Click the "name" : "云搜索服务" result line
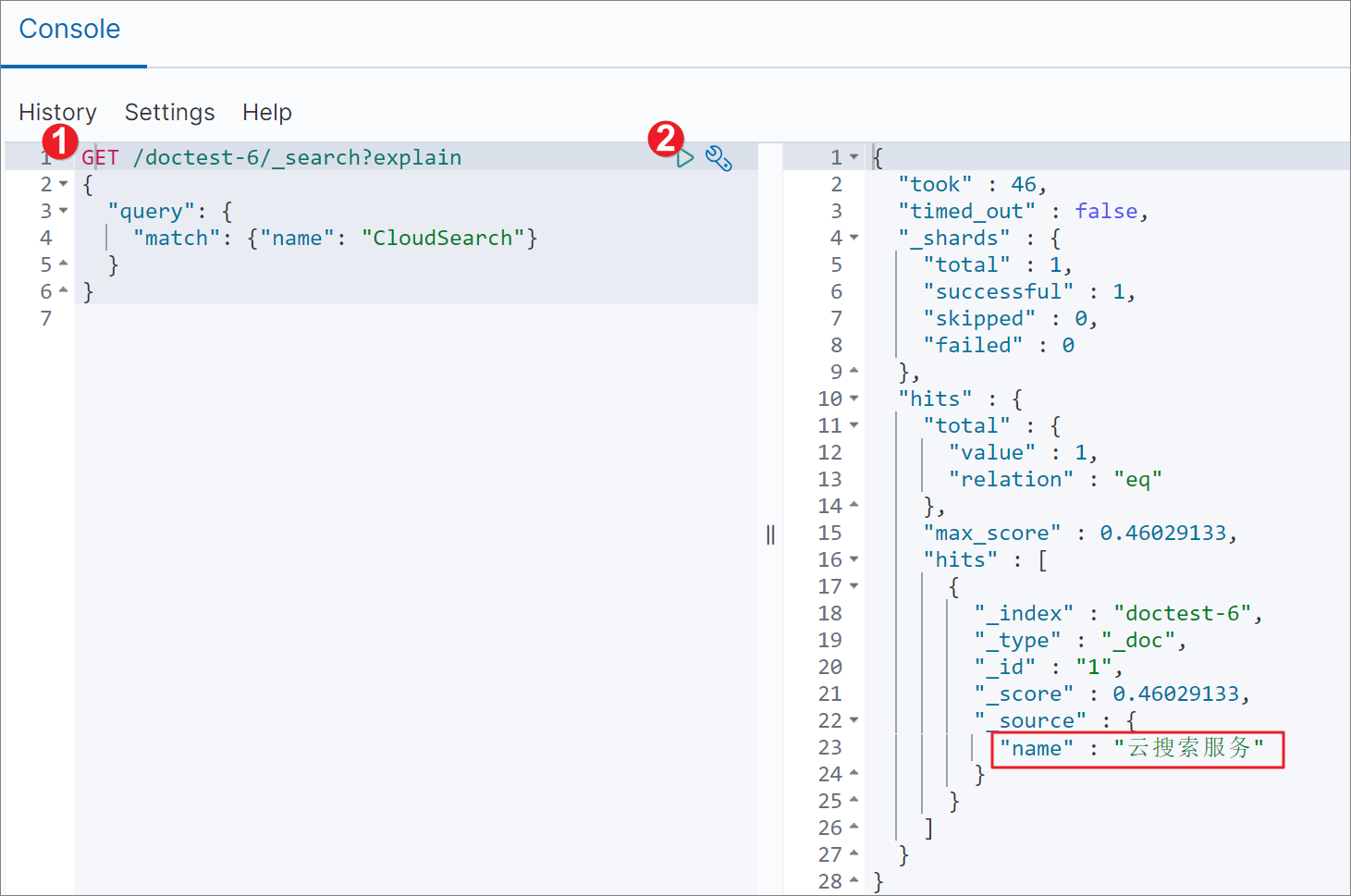Screen dimensions: 1351x896 click(x=1132, y=747)
